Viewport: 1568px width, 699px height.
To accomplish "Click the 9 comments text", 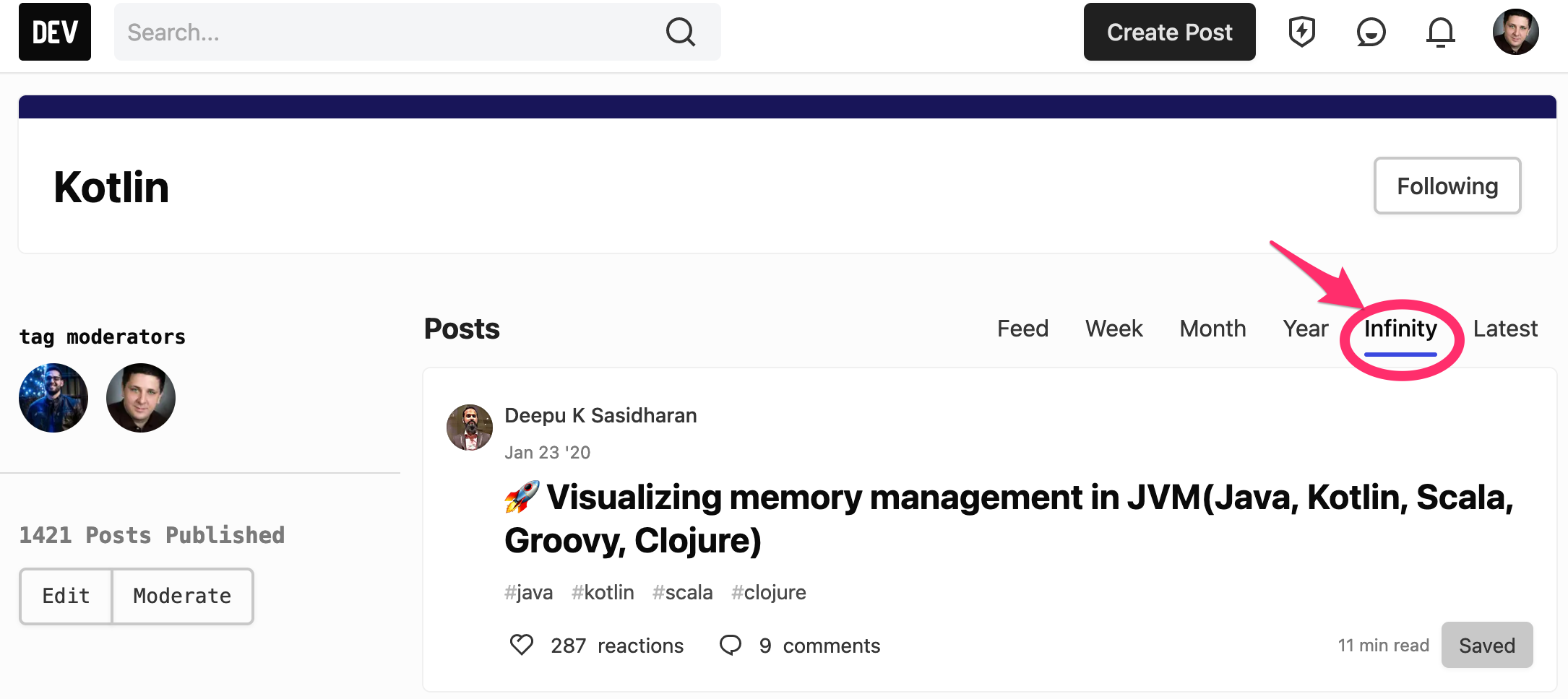I will (819, 645).
